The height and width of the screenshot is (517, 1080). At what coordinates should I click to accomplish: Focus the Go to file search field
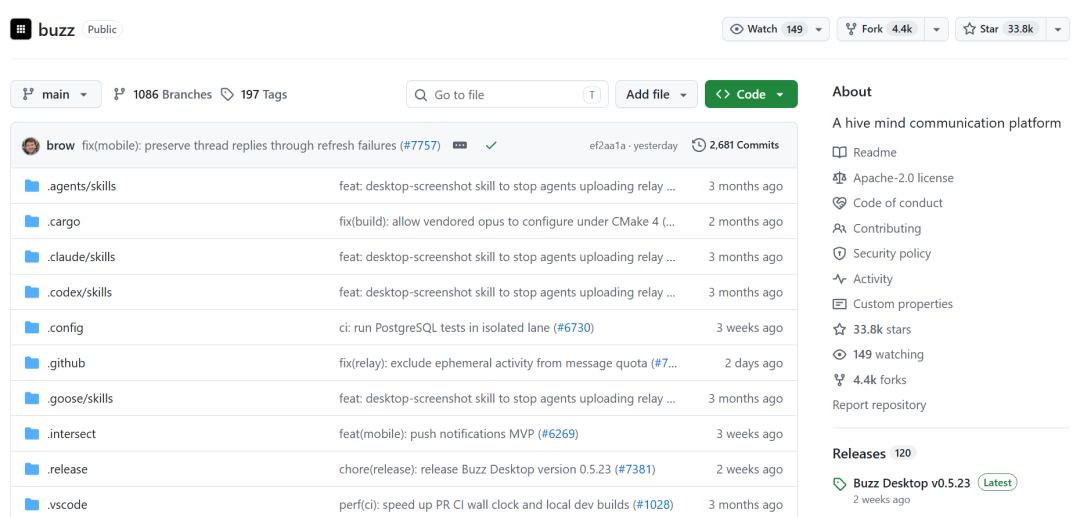click(x=507, y=94)
